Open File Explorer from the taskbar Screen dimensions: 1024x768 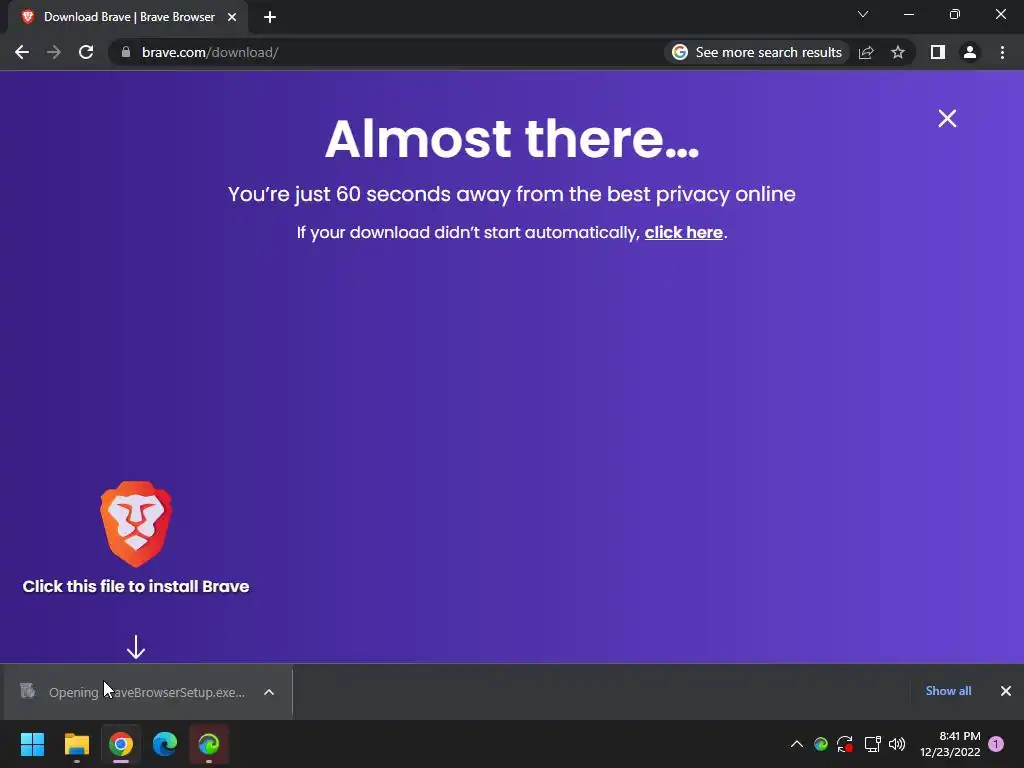(76, 744)
